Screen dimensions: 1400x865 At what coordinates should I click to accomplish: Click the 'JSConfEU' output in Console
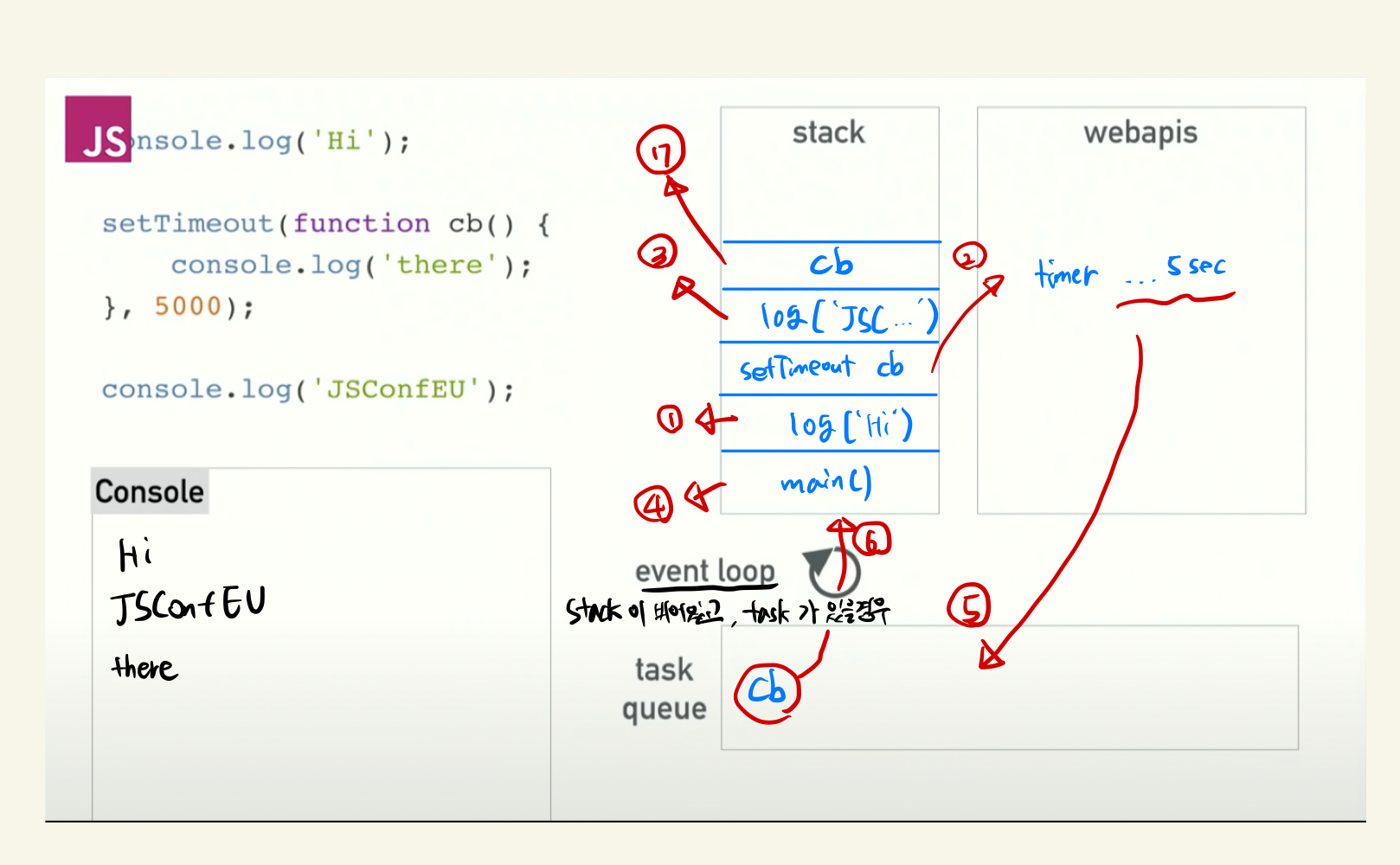189,604
